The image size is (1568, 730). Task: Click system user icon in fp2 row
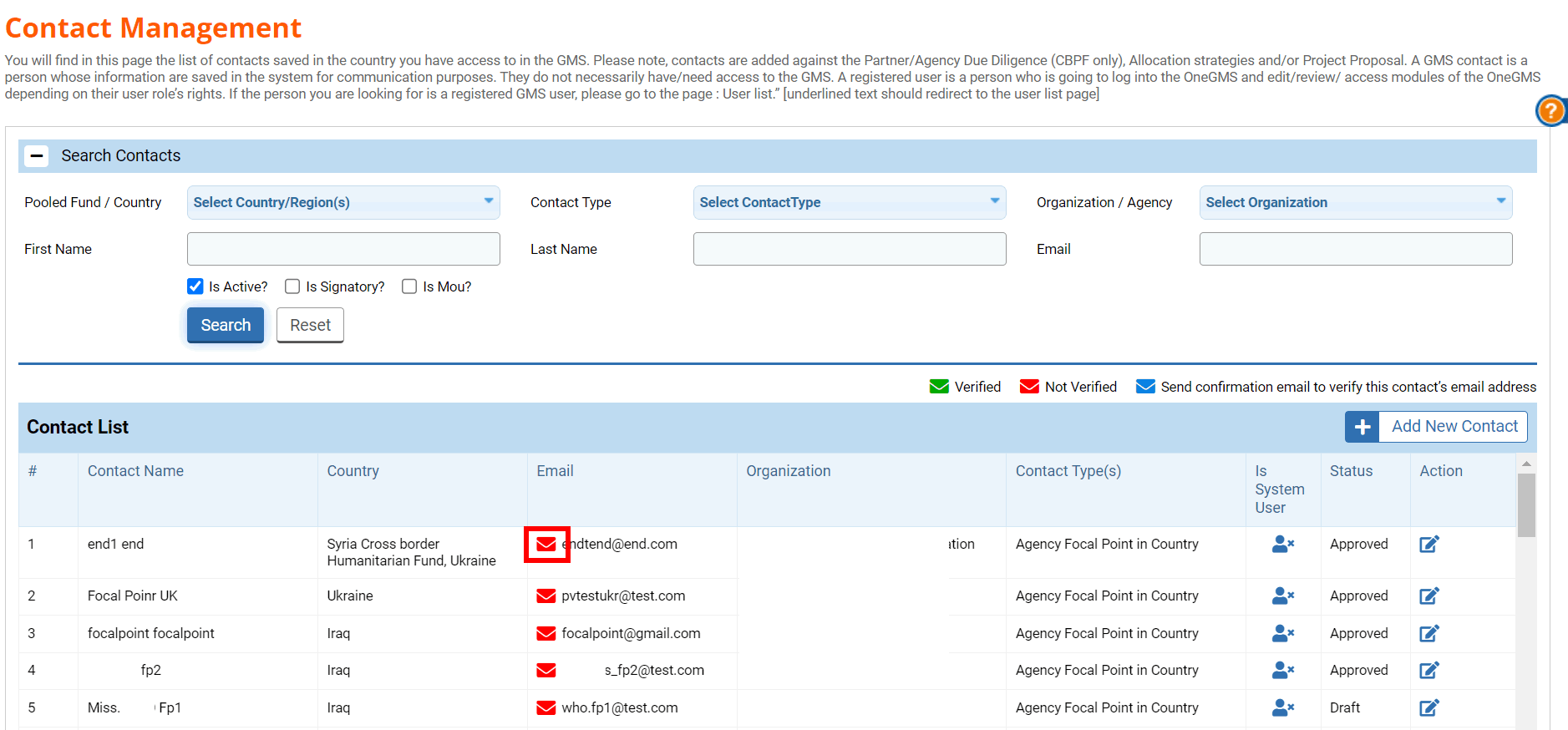tap(1282, 670)
